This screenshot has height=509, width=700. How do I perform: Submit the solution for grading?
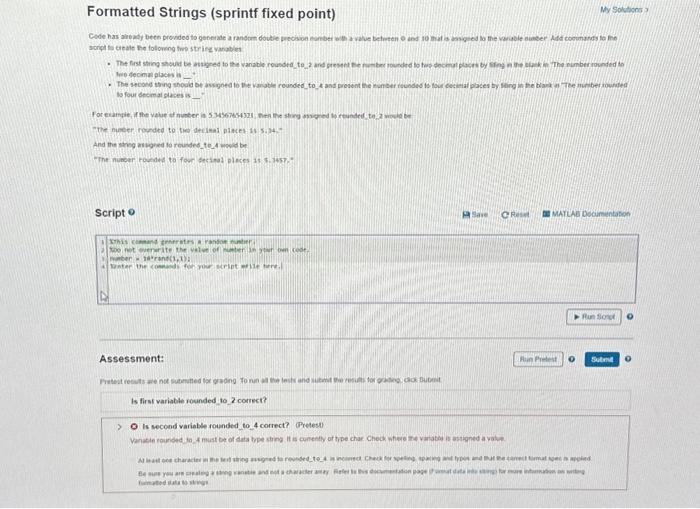click(602, 359)
